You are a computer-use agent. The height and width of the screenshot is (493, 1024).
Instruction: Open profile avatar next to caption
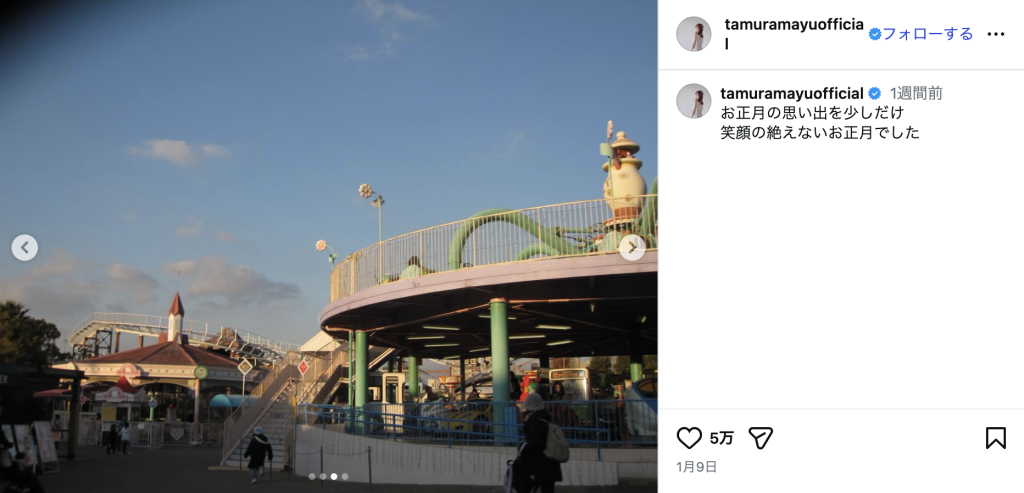click(694, 101)
